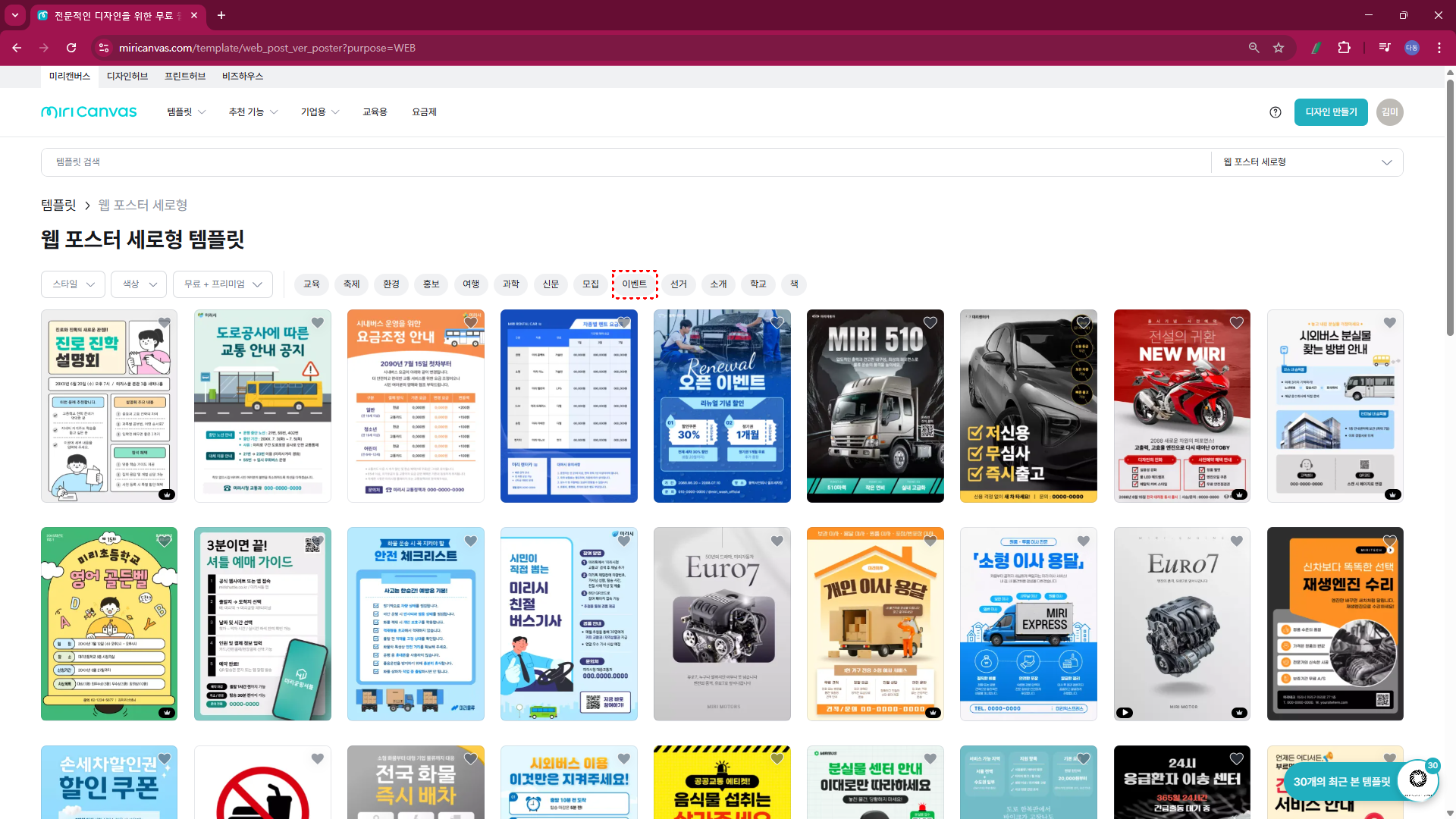Bookmark this page with the star icon
The height and width of the screenshot is (819, 1456).
[x=1279, y=48]
